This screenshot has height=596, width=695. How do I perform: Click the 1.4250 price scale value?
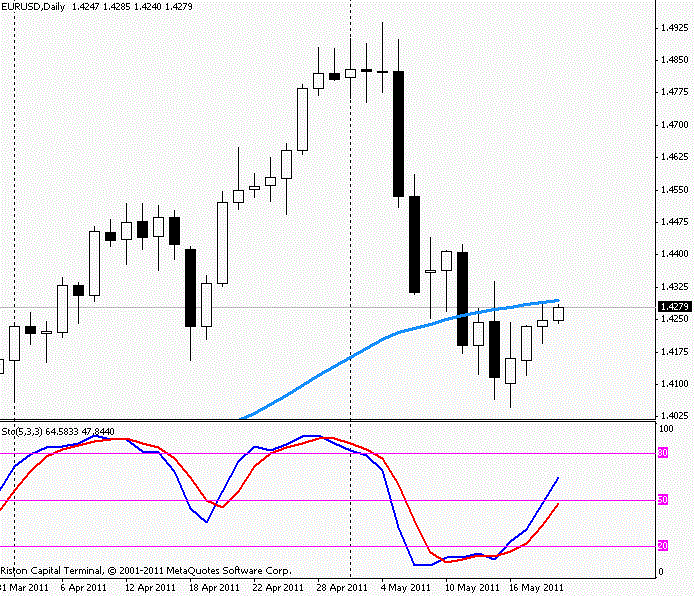pos(675,319)
